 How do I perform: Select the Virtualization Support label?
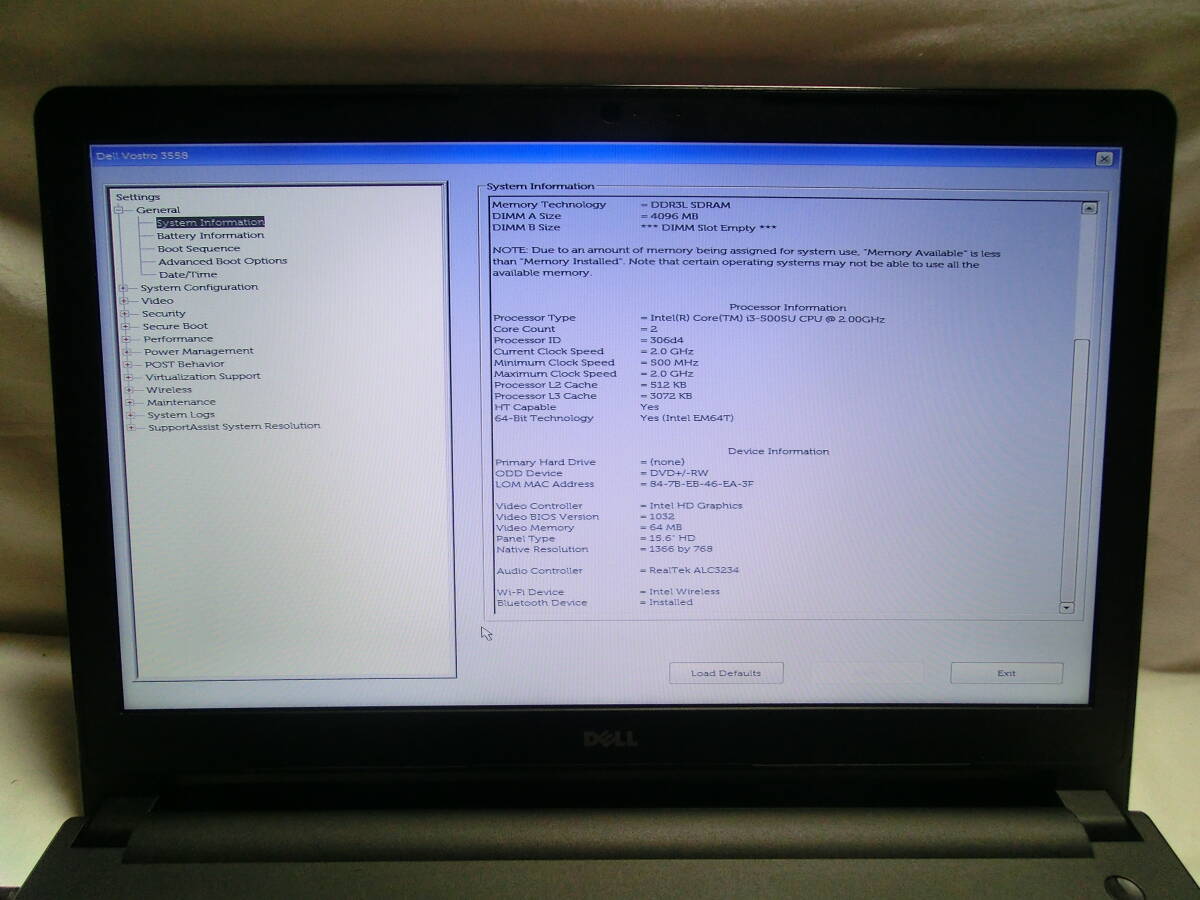click(x=203, y=377)
